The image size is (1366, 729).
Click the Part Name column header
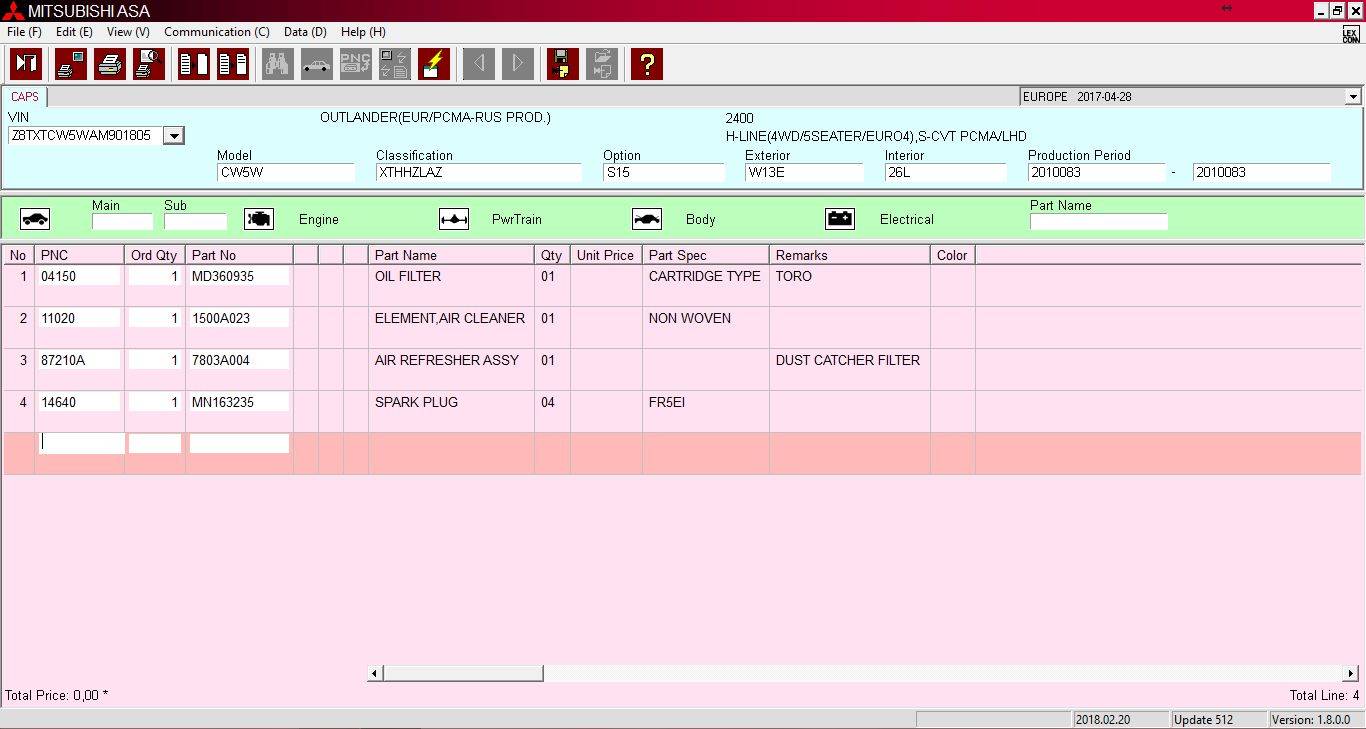click(x=451, y=255)
